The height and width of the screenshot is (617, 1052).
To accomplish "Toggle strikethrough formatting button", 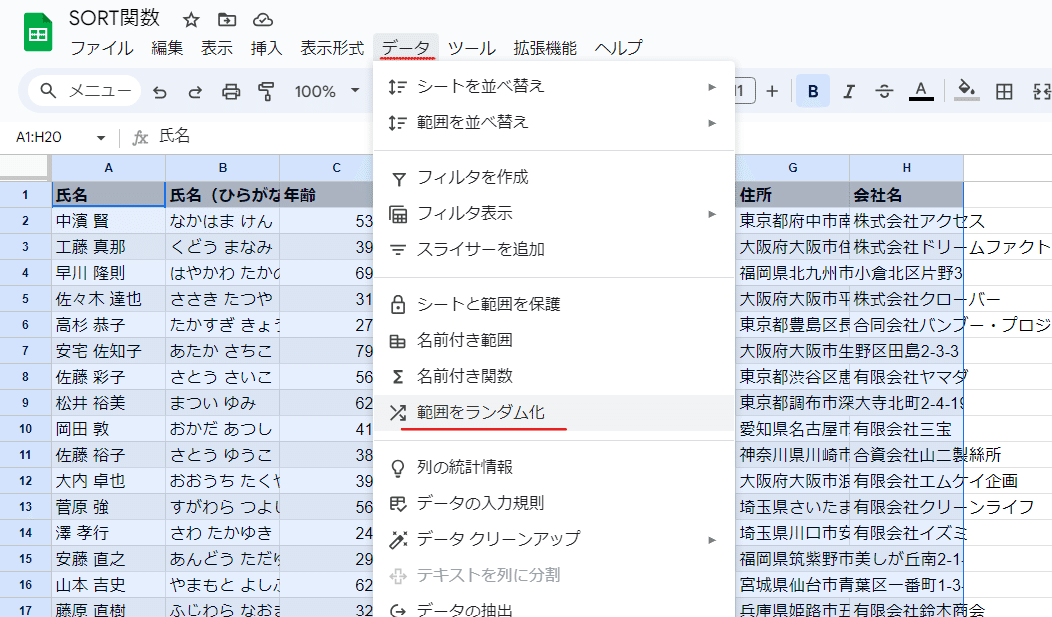I will (x=884, y=91).
